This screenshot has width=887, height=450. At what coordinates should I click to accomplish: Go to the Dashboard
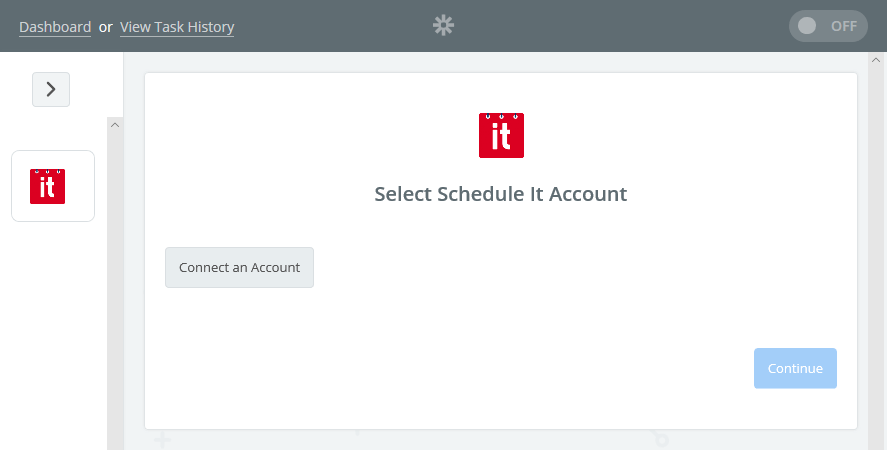click(x=55, y=27)
